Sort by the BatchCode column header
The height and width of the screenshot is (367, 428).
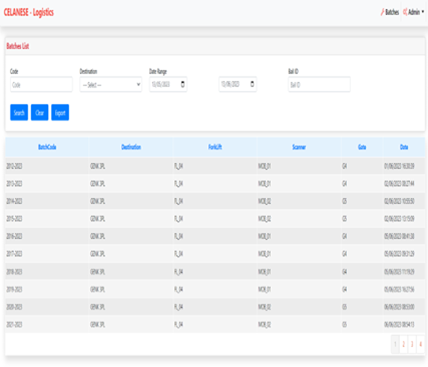[47, 147]
